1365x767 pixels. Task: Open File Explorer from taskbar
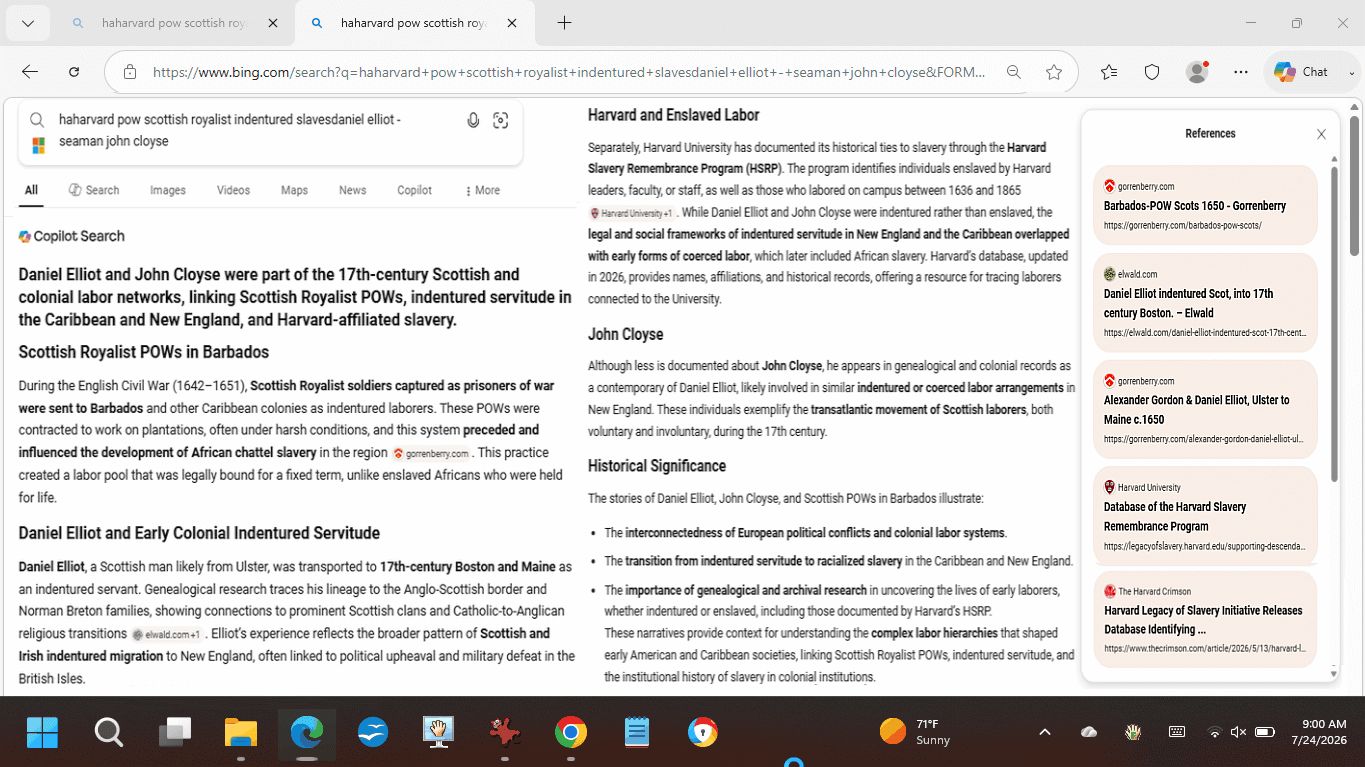point(241,733)
